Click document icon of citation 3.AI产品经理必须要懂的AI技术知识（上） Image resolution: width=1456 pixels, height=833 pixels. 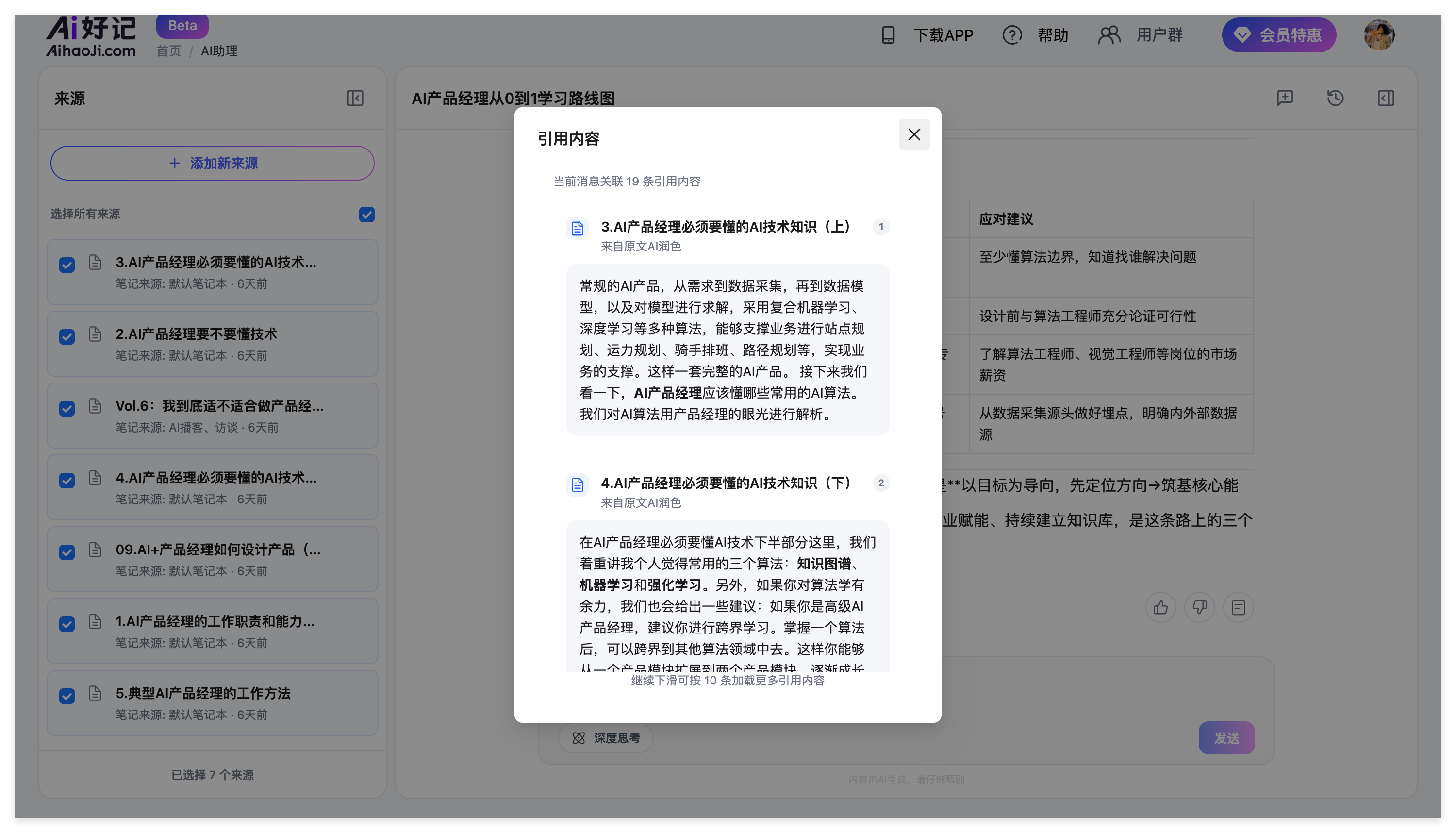tap(577, 228)
